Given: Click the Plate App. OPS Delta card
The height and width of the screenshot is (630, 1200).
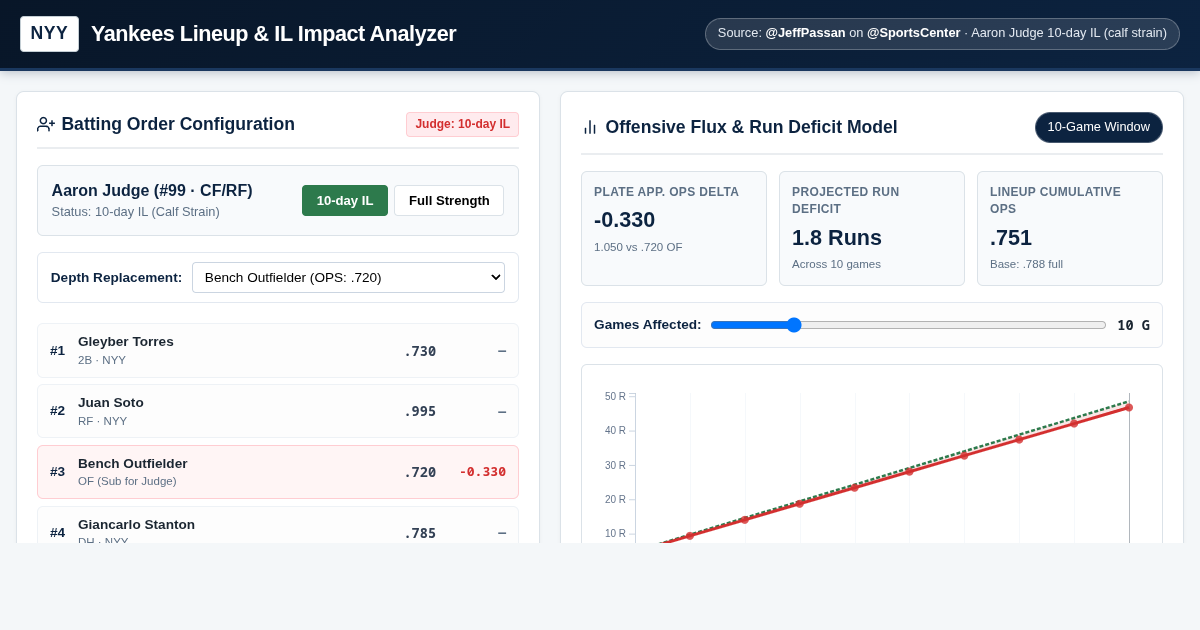Looking at the screenshot, I should pyautogui.click(x=674, y=228).
